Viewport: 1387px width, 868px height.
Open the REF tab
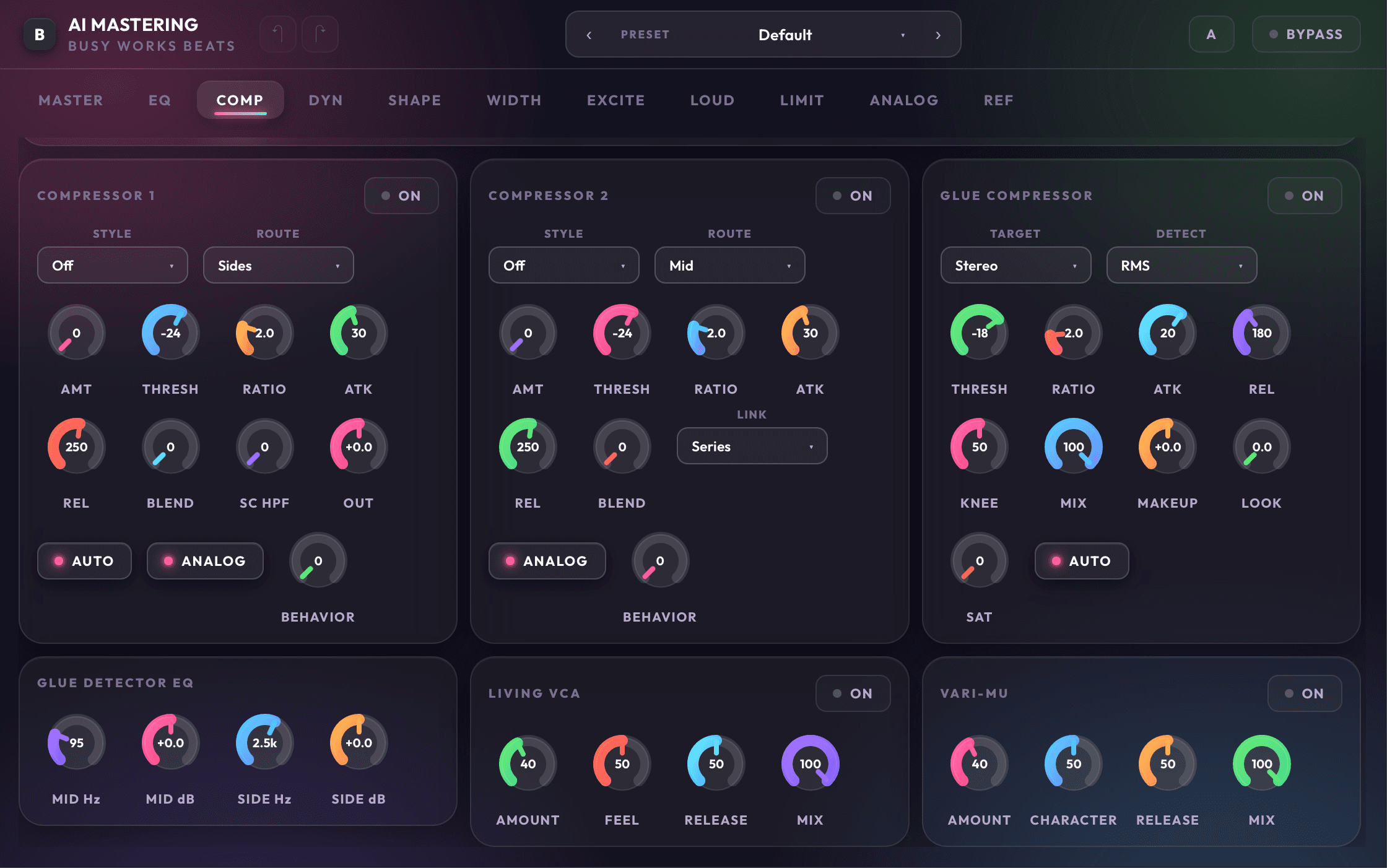[x=998, y=100]
